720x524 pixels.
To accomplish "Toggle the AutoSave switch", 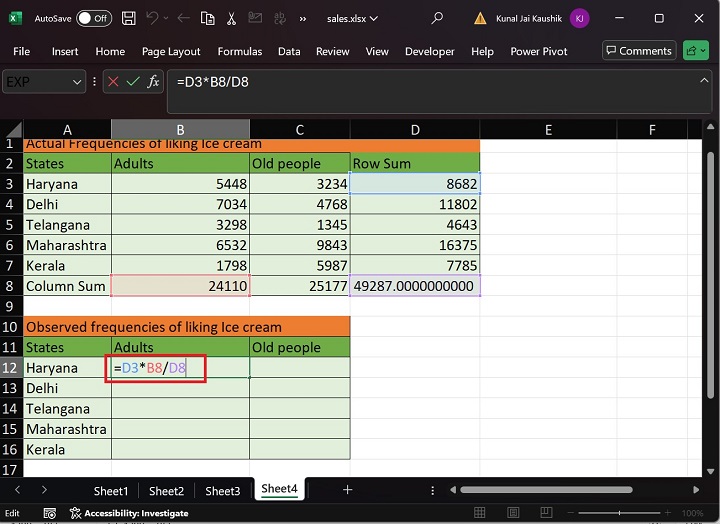I will tap(94, 18).
